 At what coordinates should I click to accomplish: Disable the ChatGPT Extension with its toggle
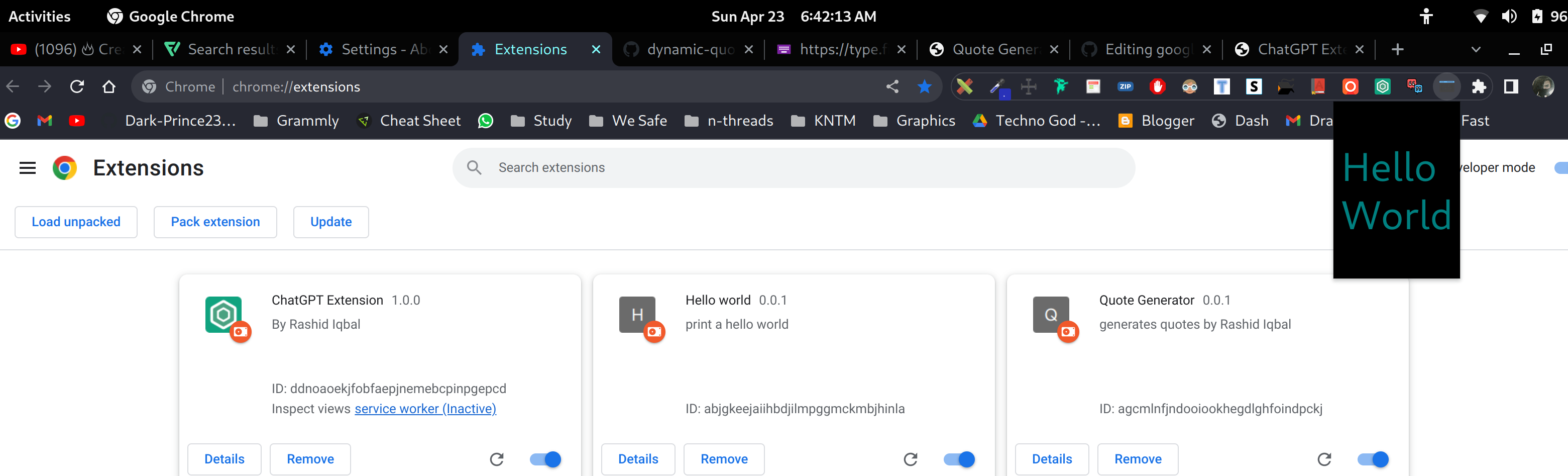[x=544, y=459]
